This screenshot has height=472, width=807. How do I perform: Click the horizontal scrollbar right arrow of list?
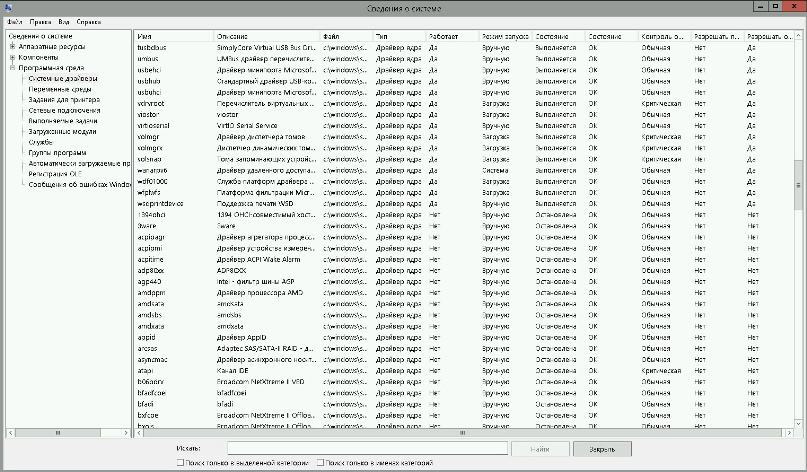790,433
